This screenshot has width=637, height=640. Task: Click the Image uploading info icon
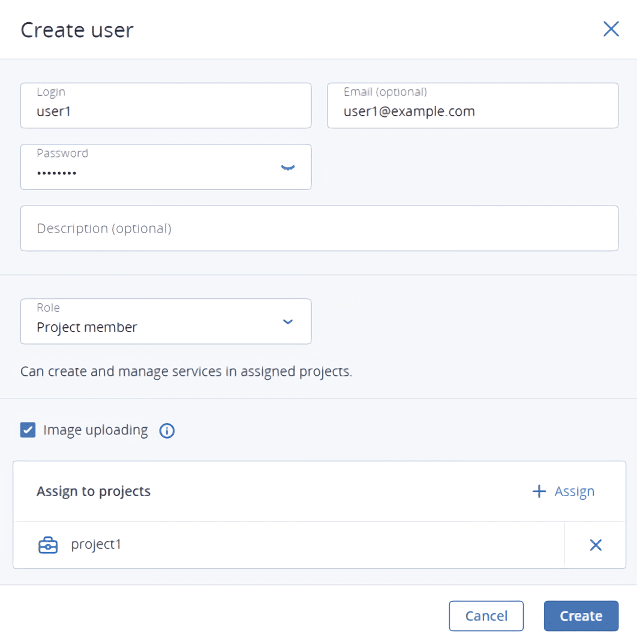tap(167, 431)
